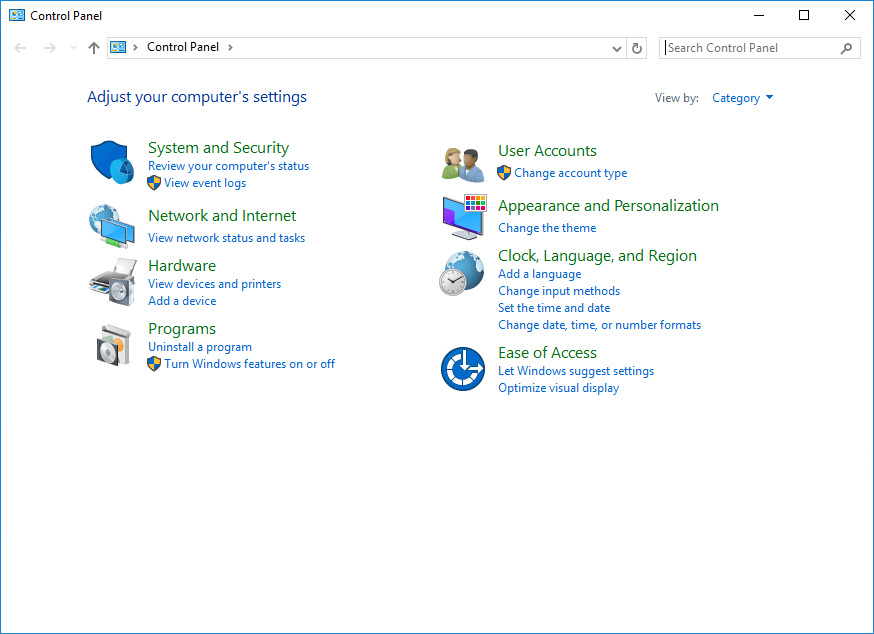874x634 pixels.
Task: Refresh the Control Panel address bar
Action: (x=638, y=48)
